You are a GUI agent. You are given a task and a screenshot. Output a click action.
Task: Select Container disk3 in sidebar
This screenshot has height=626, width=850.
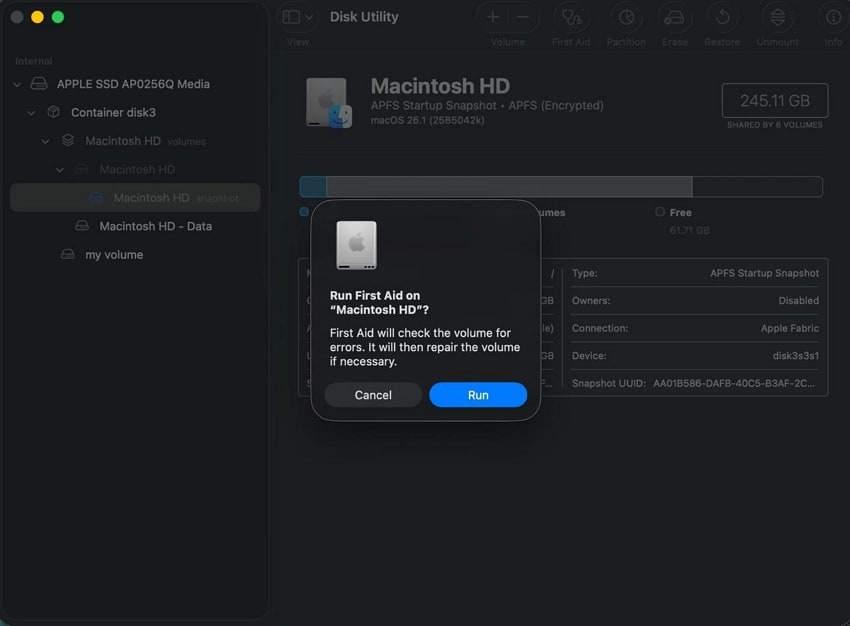click(x=113, y=112)
